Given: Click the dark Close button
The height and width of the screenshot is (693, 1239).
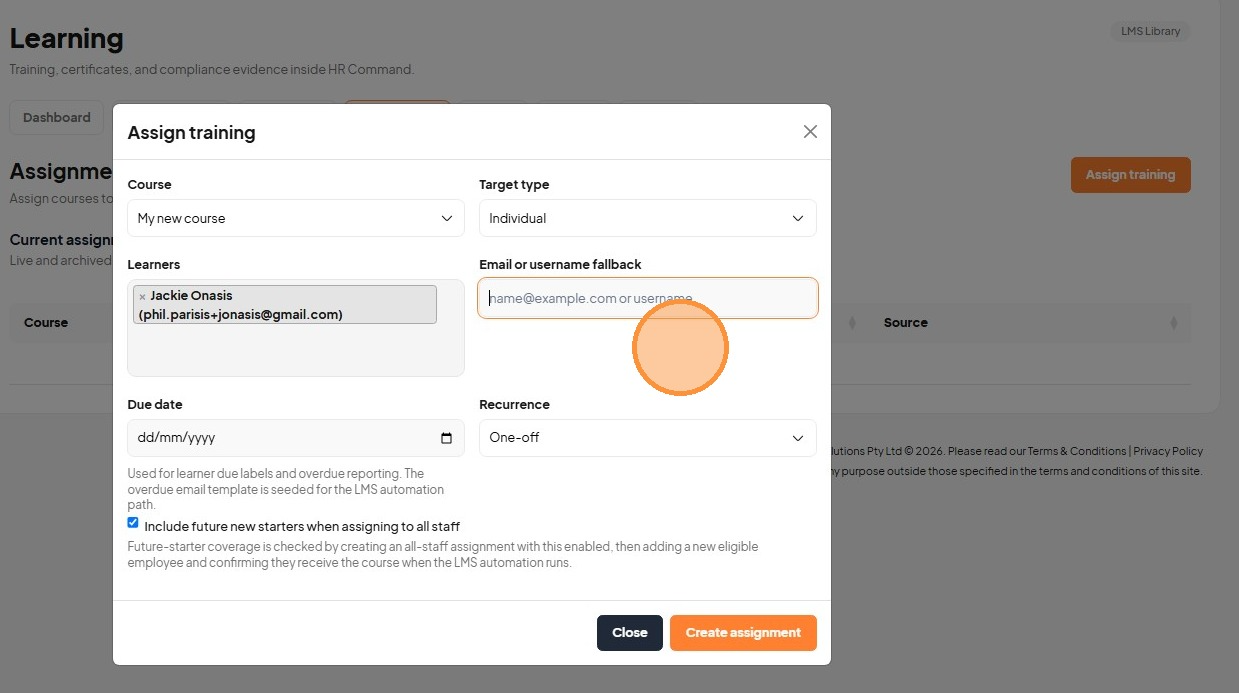Looking at the screenshot, I should click(x=630, y=633).
